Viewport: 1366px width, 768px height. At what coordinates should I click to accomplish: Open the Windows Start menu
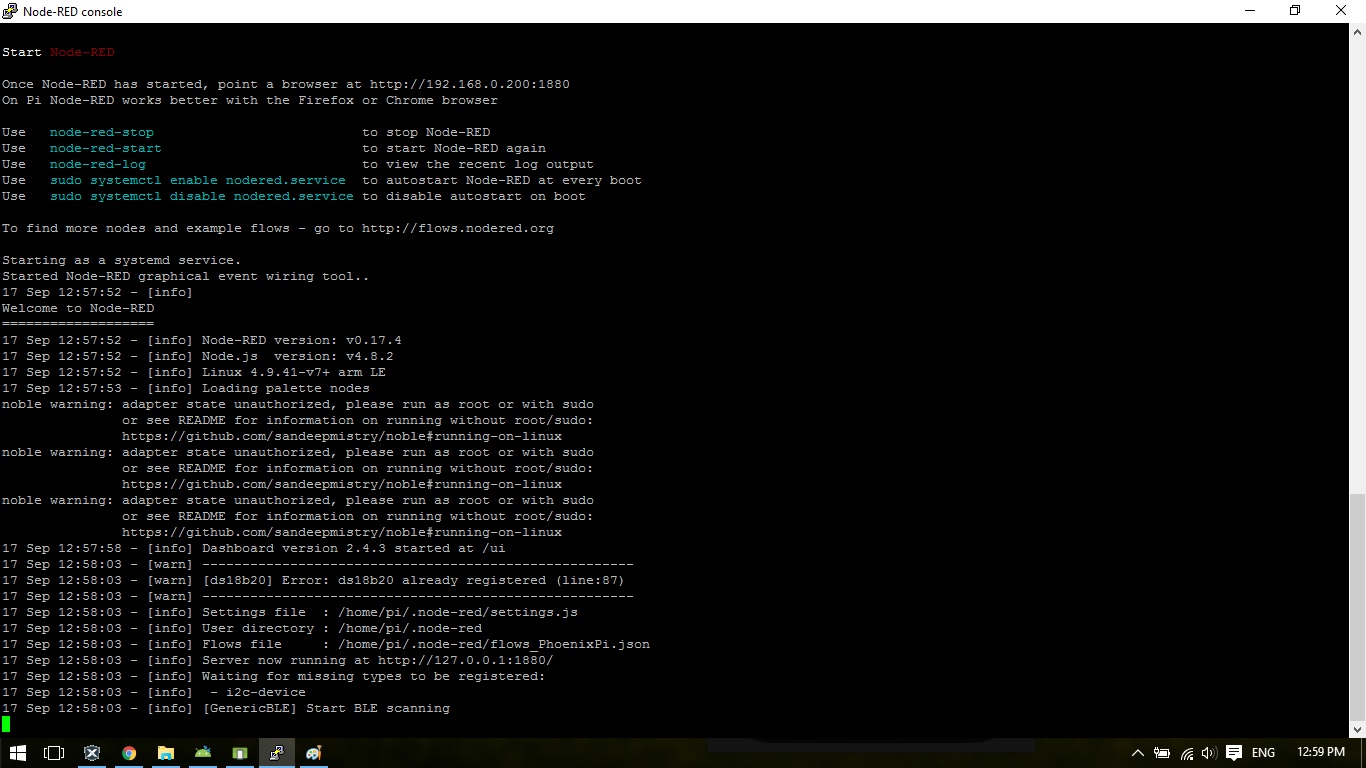[x=18, y=753]
